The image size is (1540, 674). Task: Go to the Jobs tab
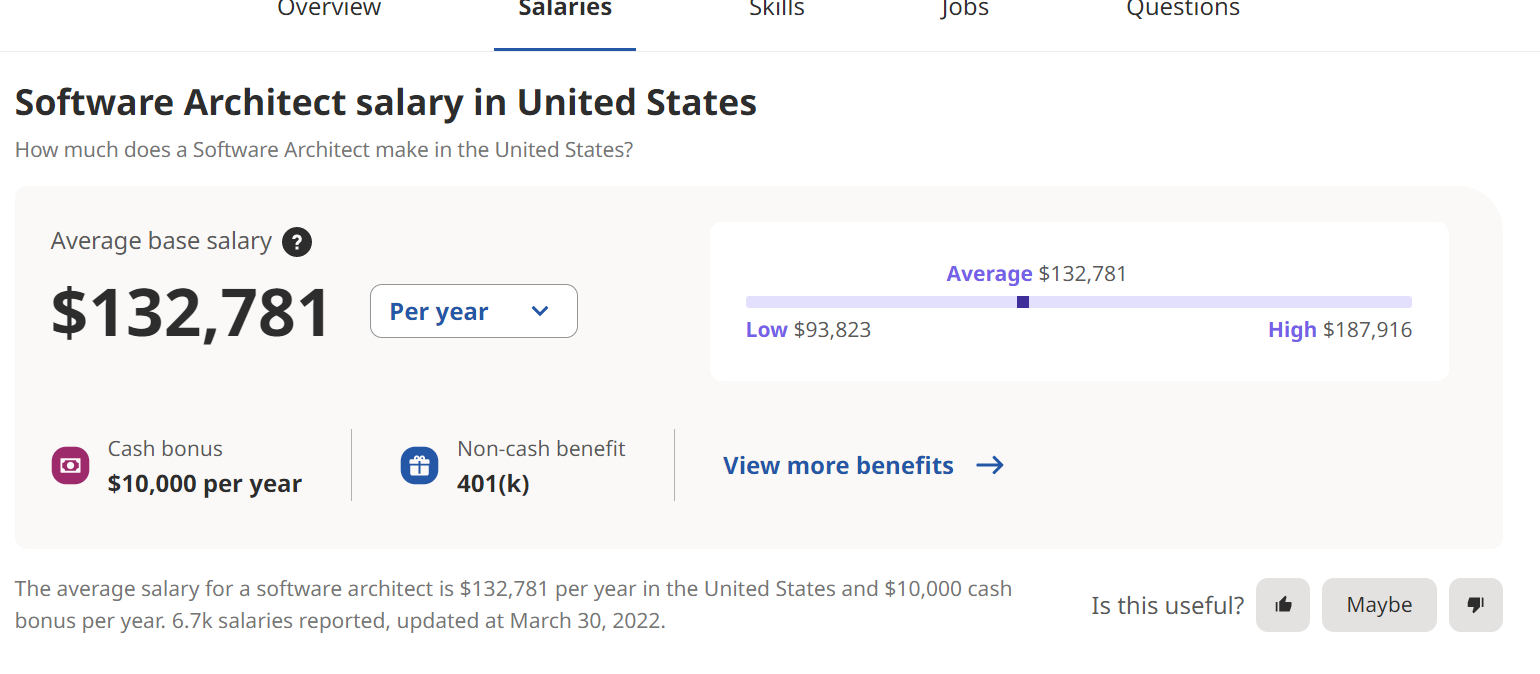click(965, 10)
